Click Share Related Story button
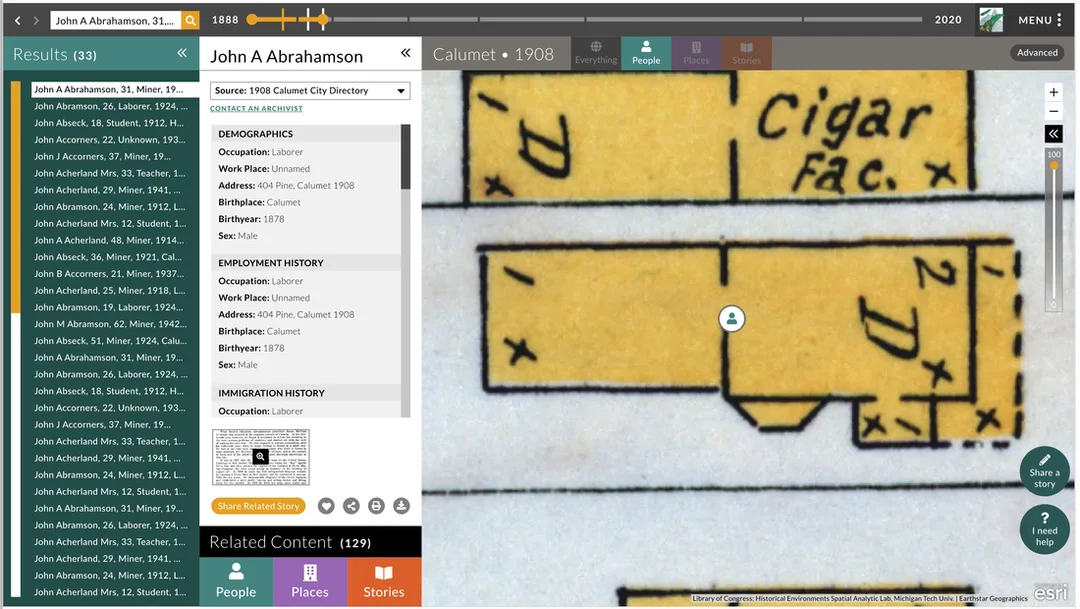This screenshot has height=609, width=1080. point(258,506)
